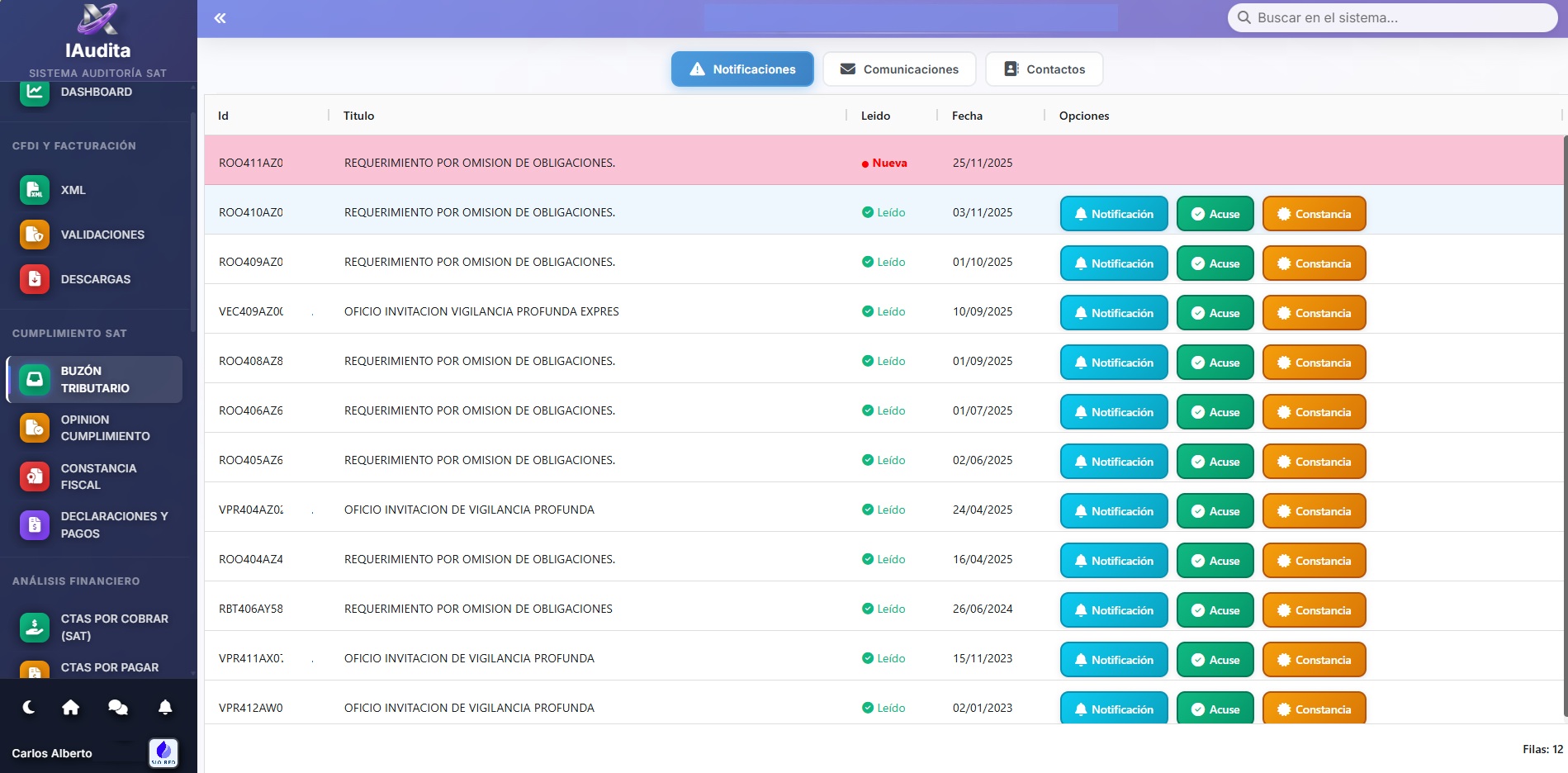Open Descargas download icon in sidebar

(x=35, y=279)
